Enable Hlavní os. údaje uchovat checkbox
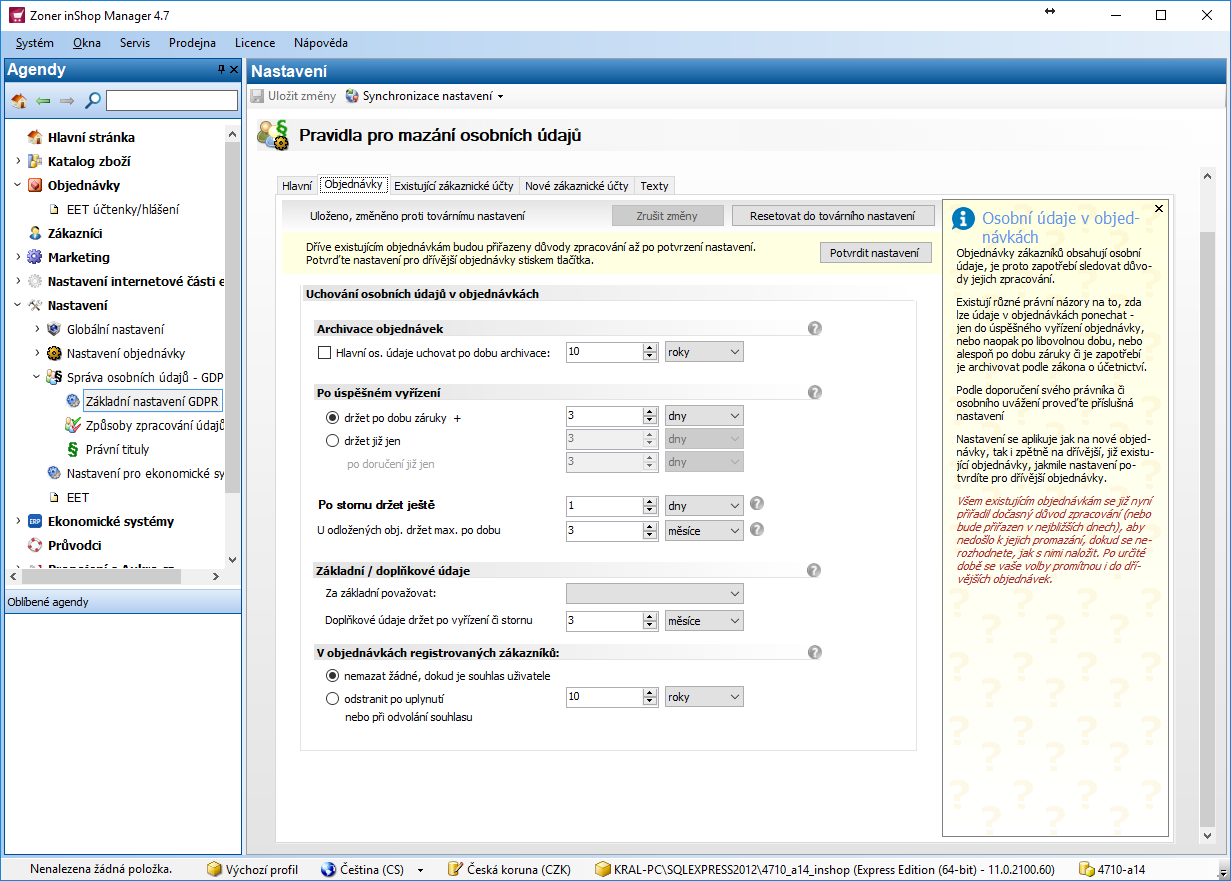Screen dimensions: 1231x881 [x=324, y=352]
